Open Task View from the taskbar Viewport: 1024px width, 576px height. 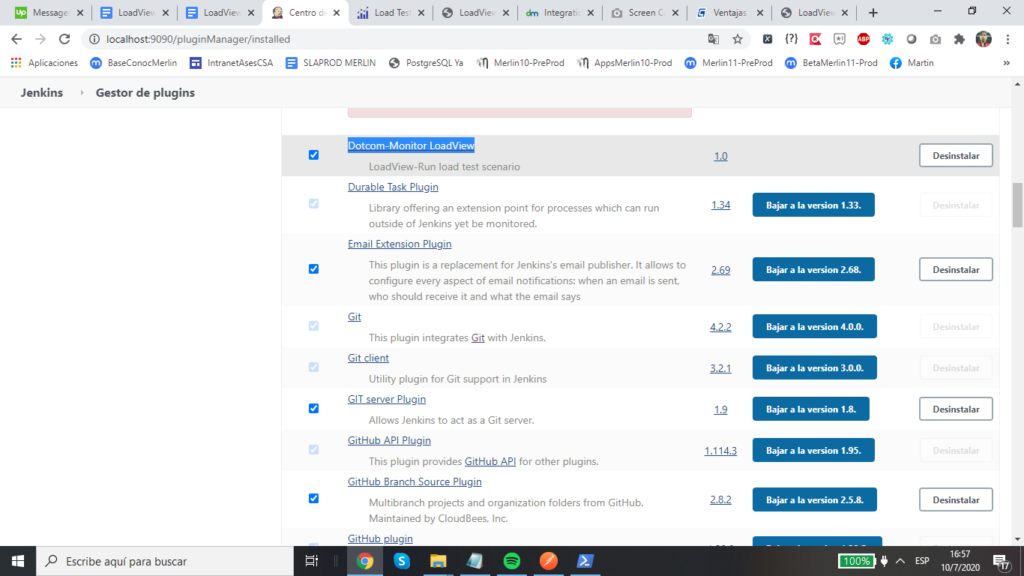[x=312, y=561]
